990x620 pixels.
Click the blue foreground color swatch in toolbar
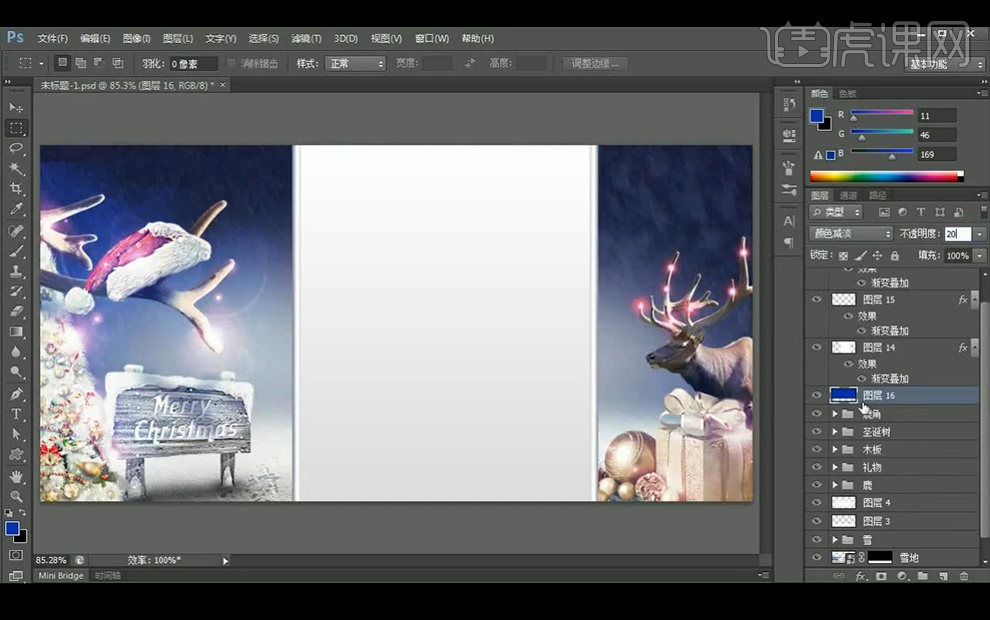tap(12, 527)
